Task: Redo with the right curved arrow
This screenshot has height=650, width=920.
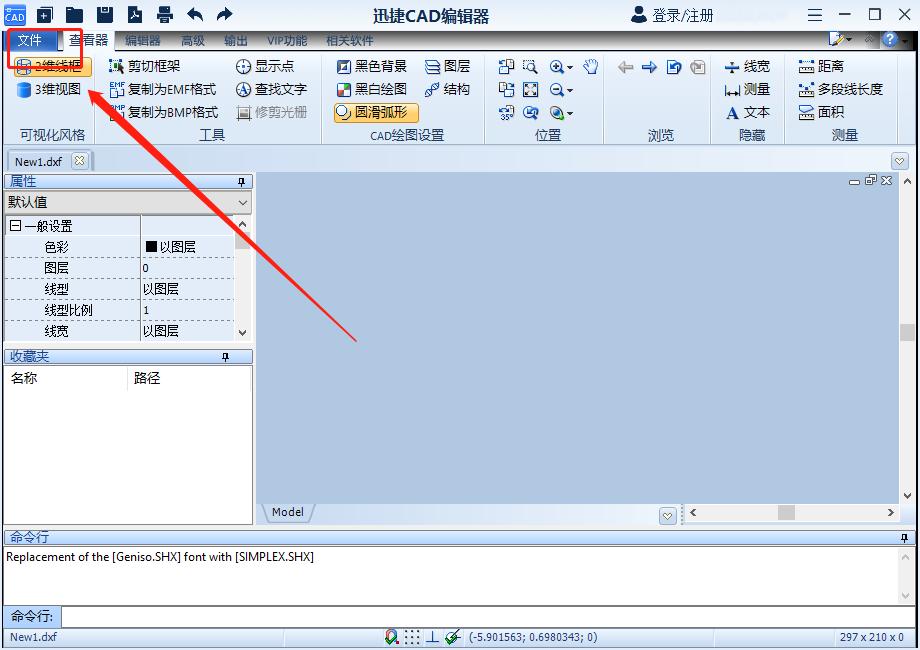Action: pos(225,15)
